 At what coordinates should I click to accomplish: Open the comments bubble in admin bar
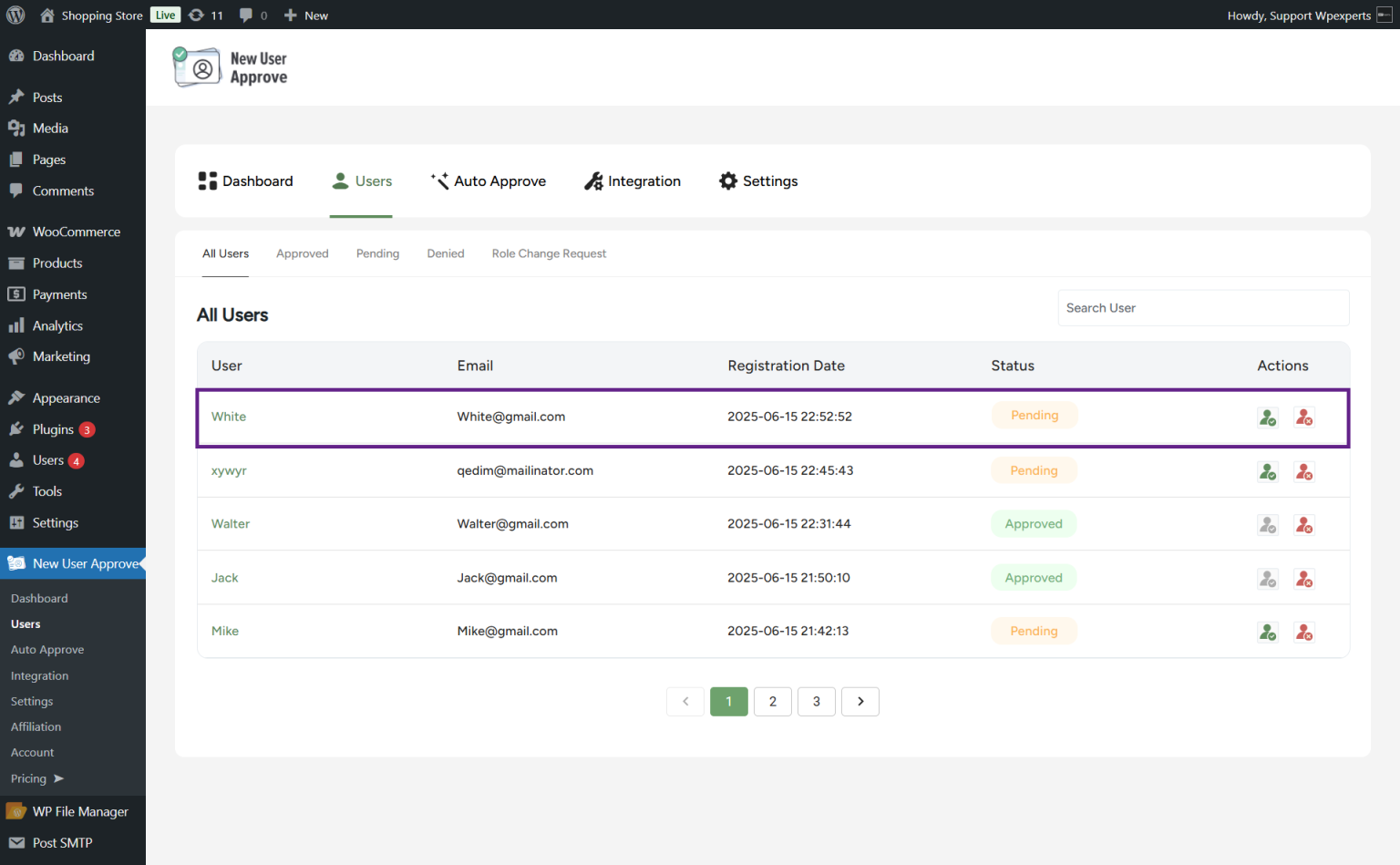(x=247, y=15)
